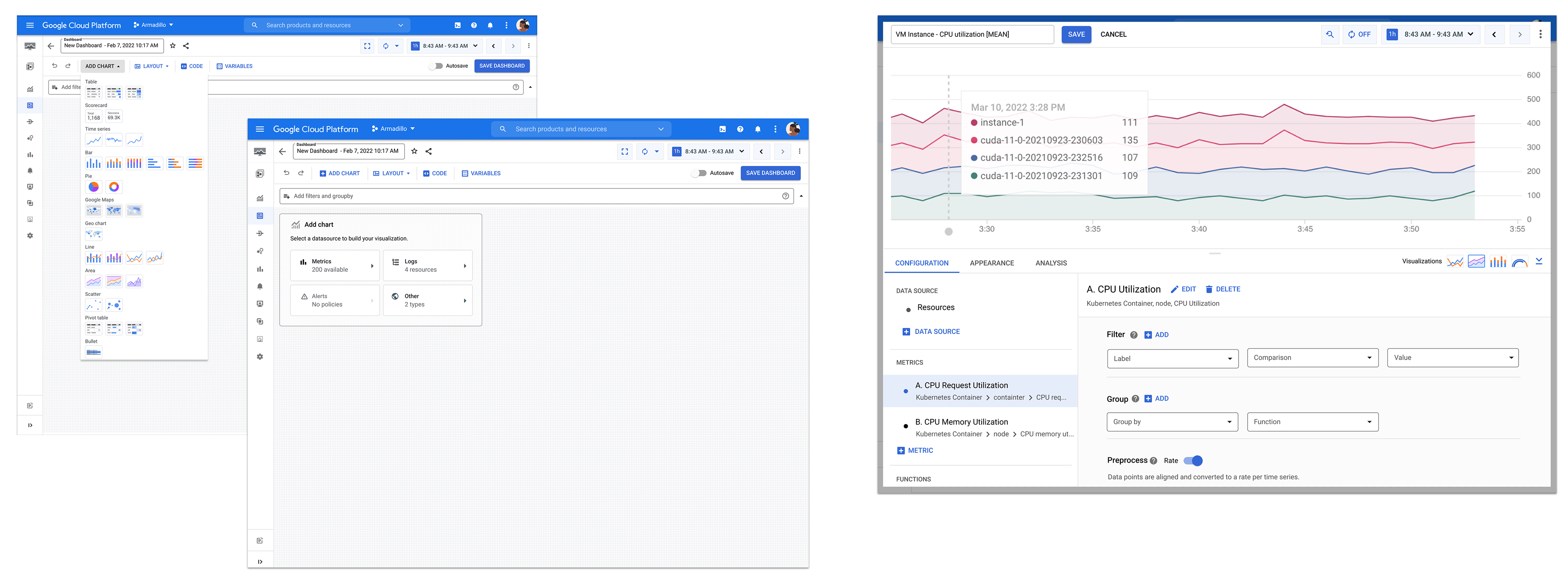
Task: Click the back arrow in the front dashboard window
Action: pos(283,151)
